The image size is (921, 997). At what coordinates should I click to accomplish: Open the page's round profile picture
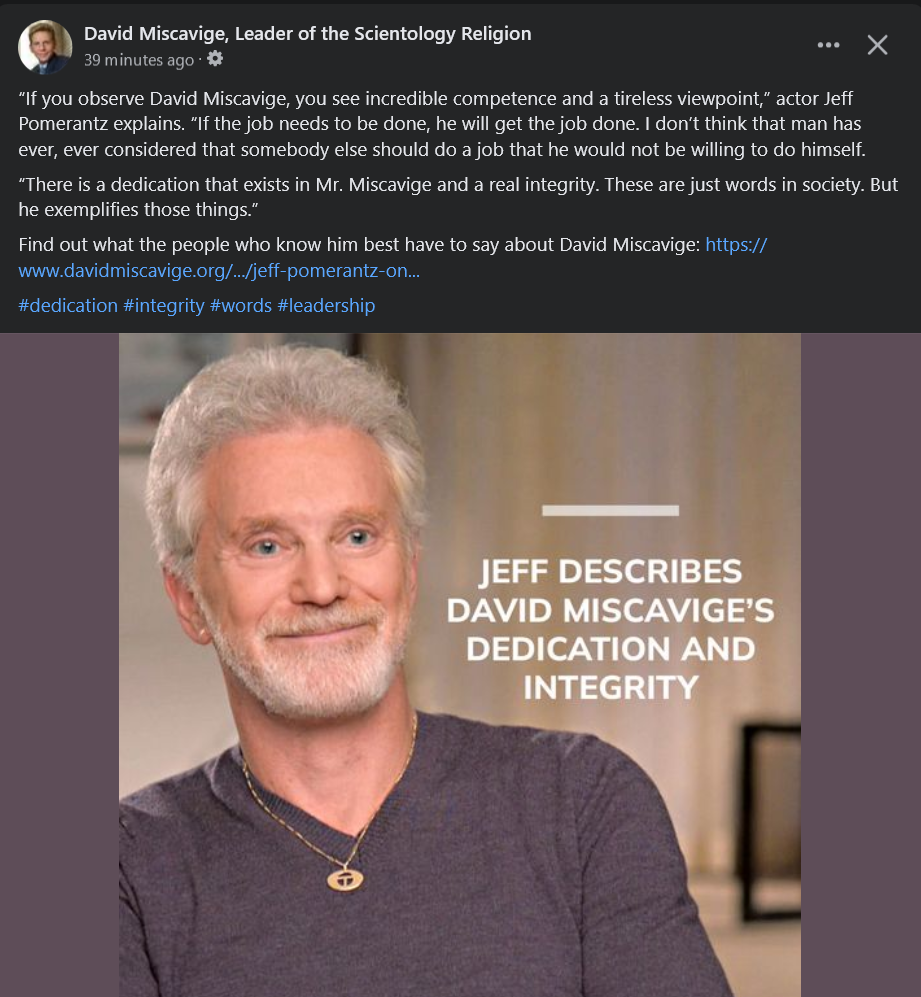(x=45, y=47)
